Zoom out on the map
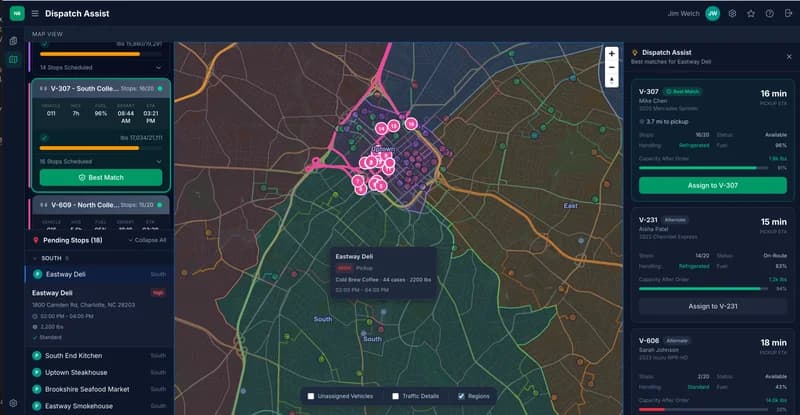800x415 pixels. tap(611, 67)
